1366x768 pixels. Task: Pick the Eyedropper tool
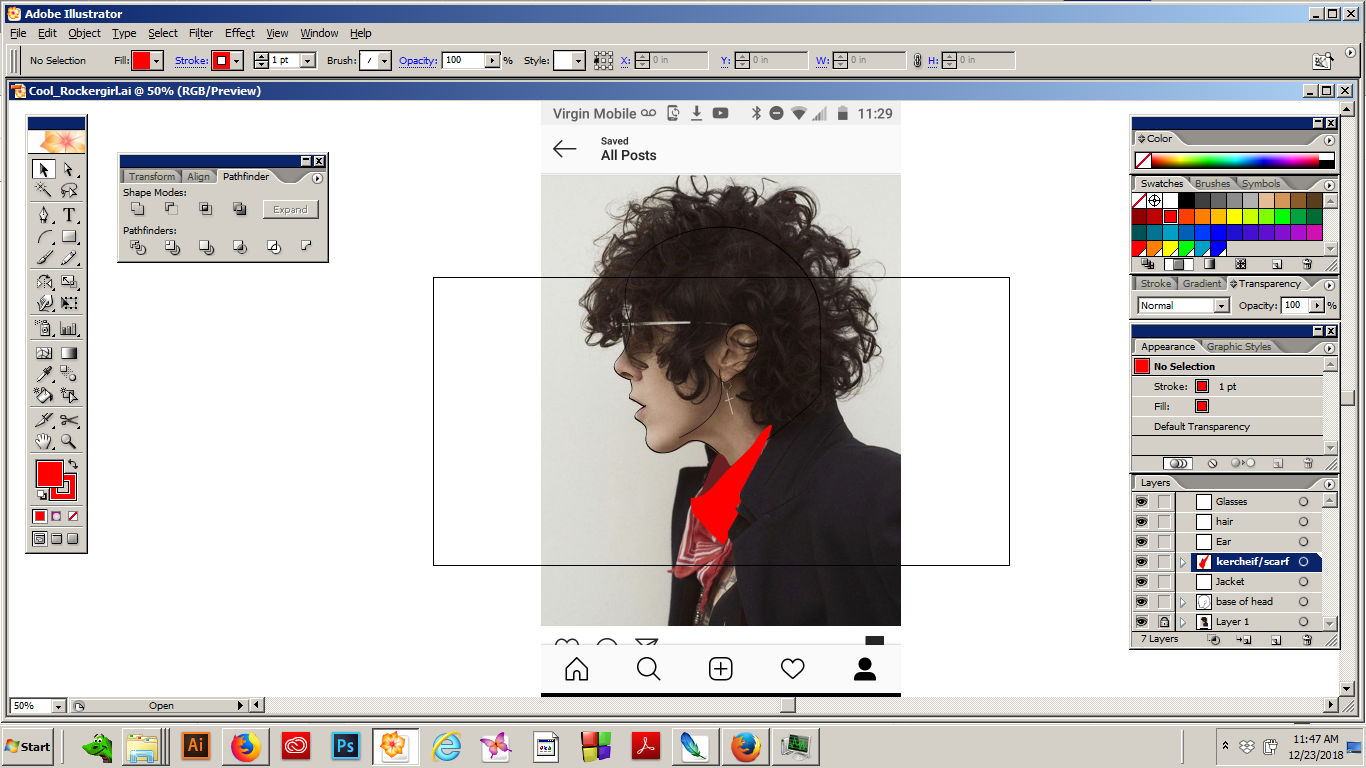pyautogui.click(x=43, y=374)
